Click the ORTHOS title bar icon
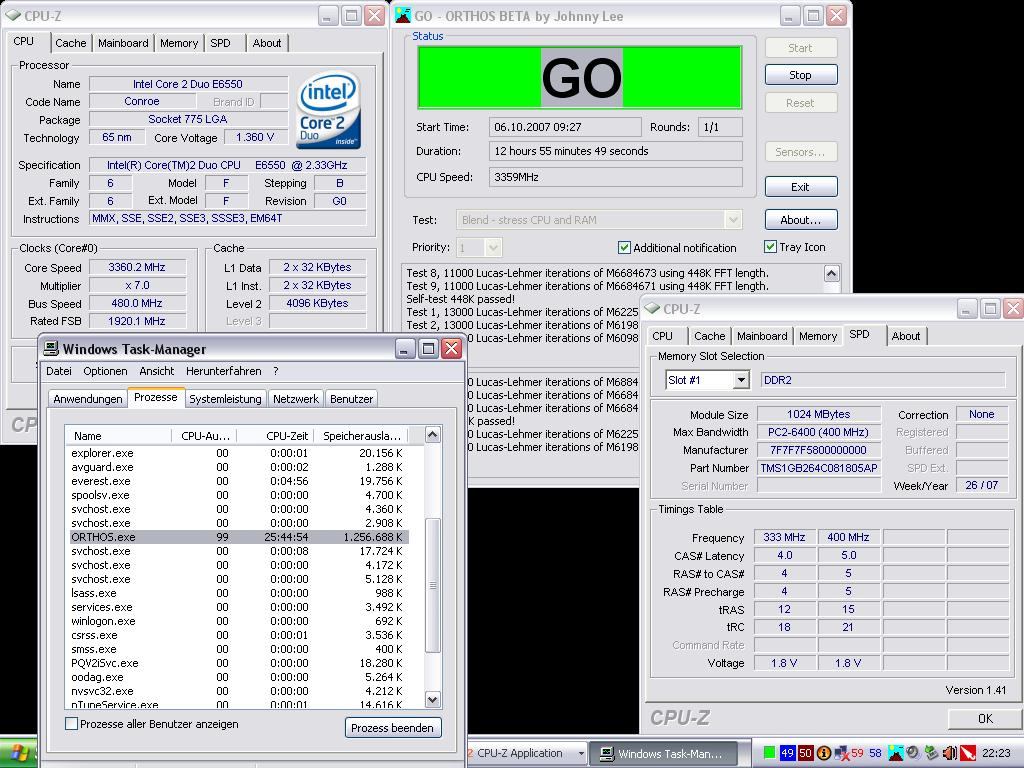The image size is (1024, 768). point(403,15)
